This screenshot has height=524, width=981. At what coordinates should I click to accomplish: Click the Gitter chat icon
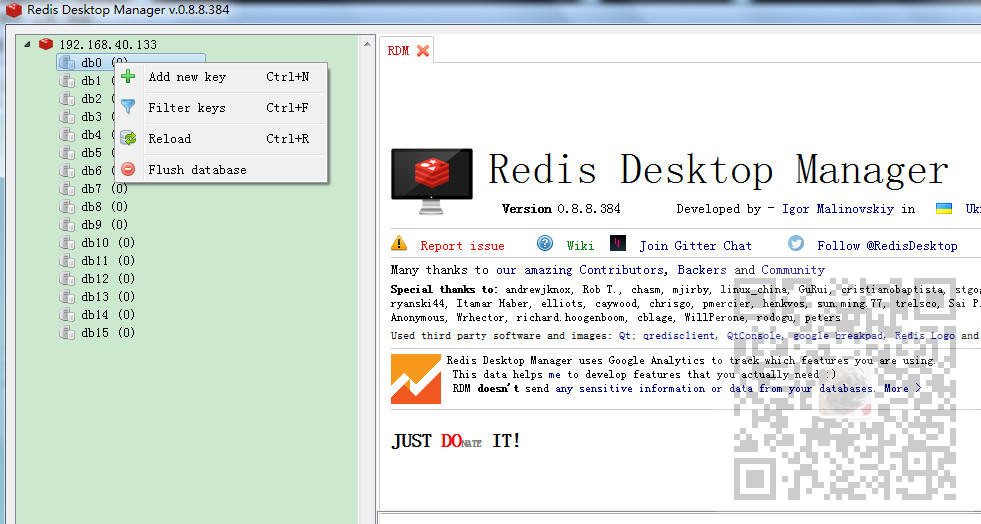618,243
